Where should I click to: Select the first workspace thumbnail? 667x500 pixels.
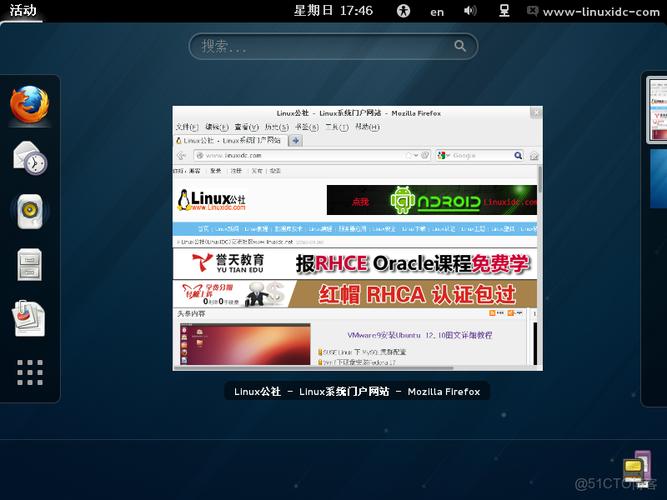coord(657,109)
